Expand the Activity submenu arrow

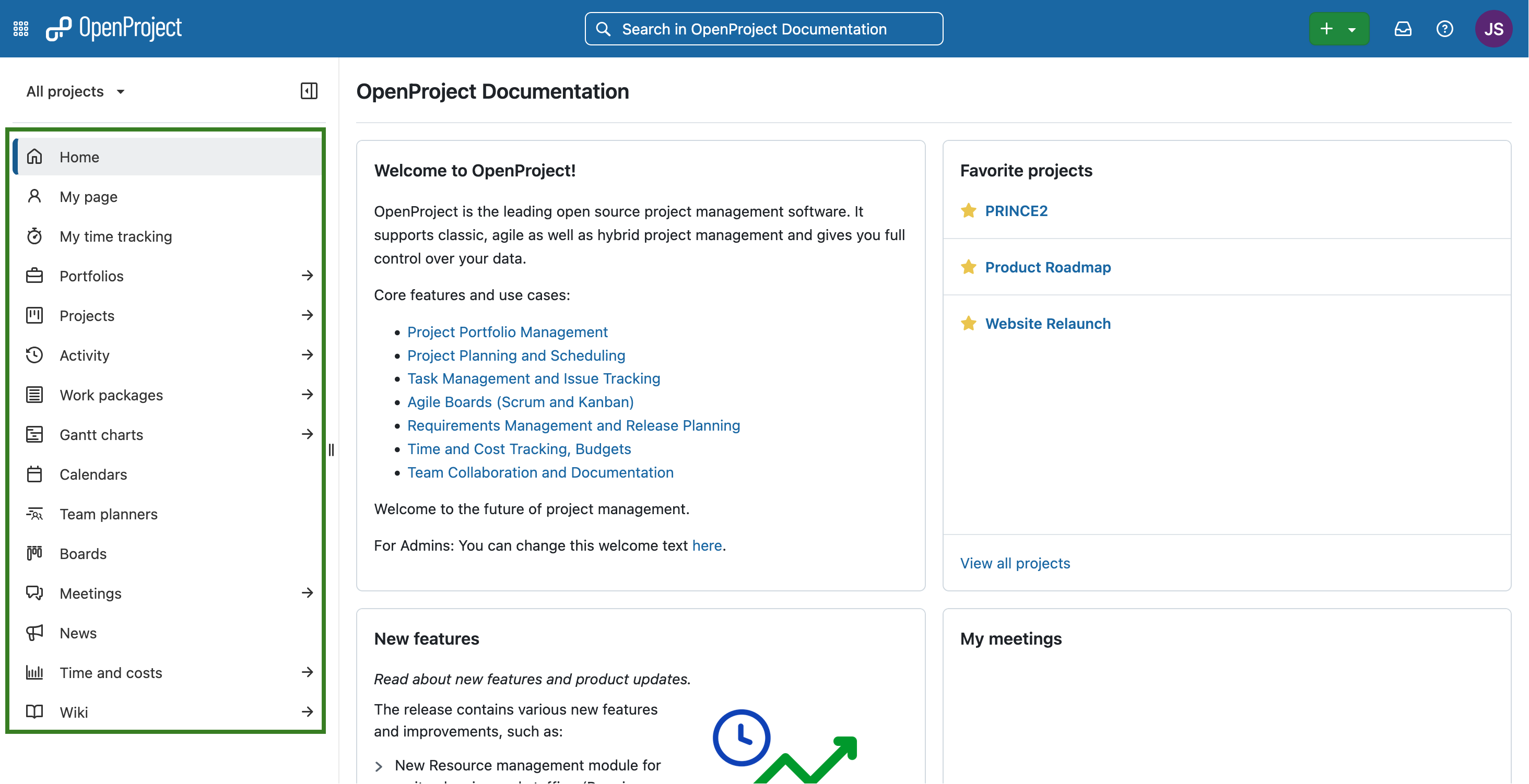pyautogui.click(x=307, y=355)
